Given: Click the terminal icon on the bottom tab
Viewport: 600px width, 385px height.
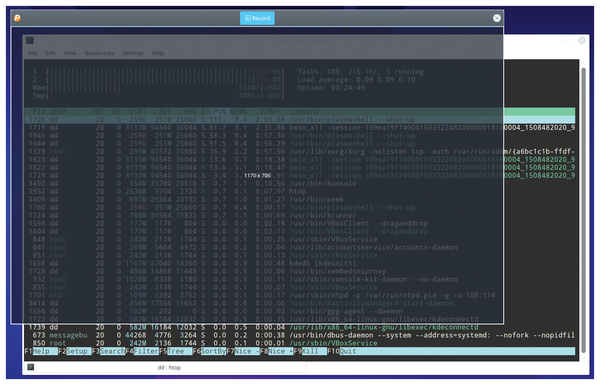Looking at the screenshot, I should (x=31, y=367).
